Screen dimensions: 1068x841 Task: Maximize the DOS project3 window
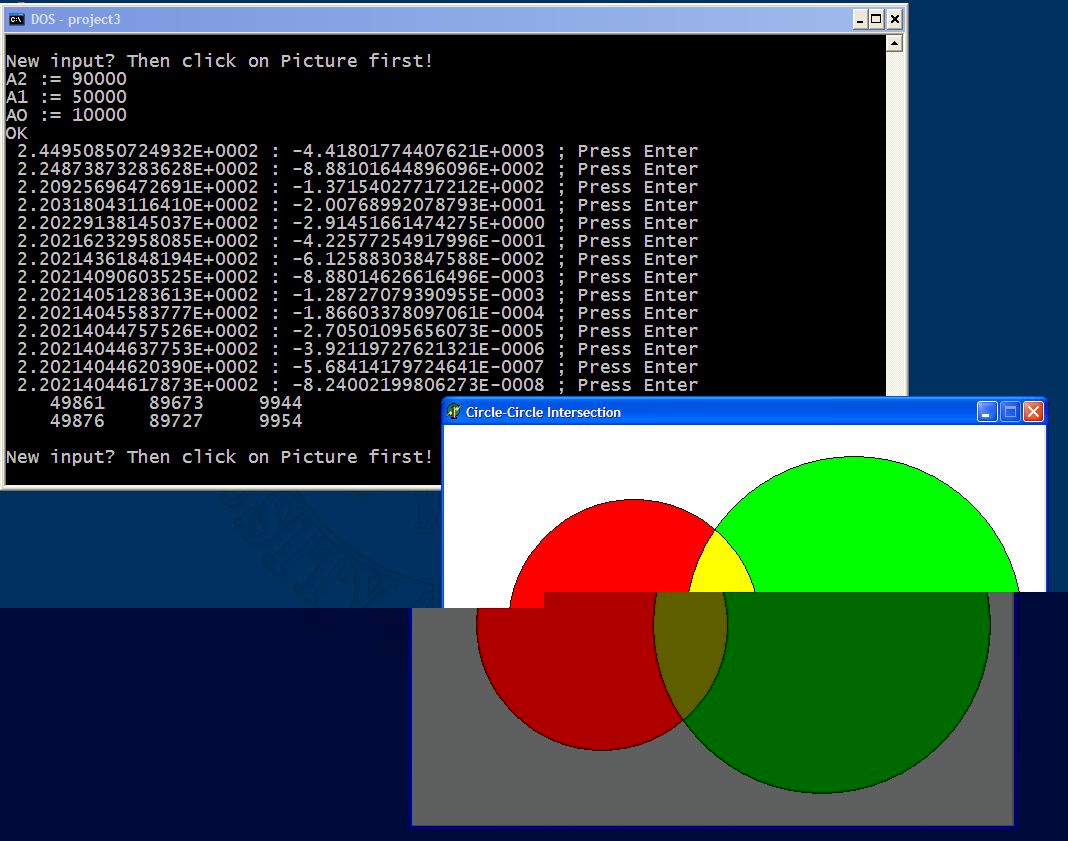pos(877,19)
